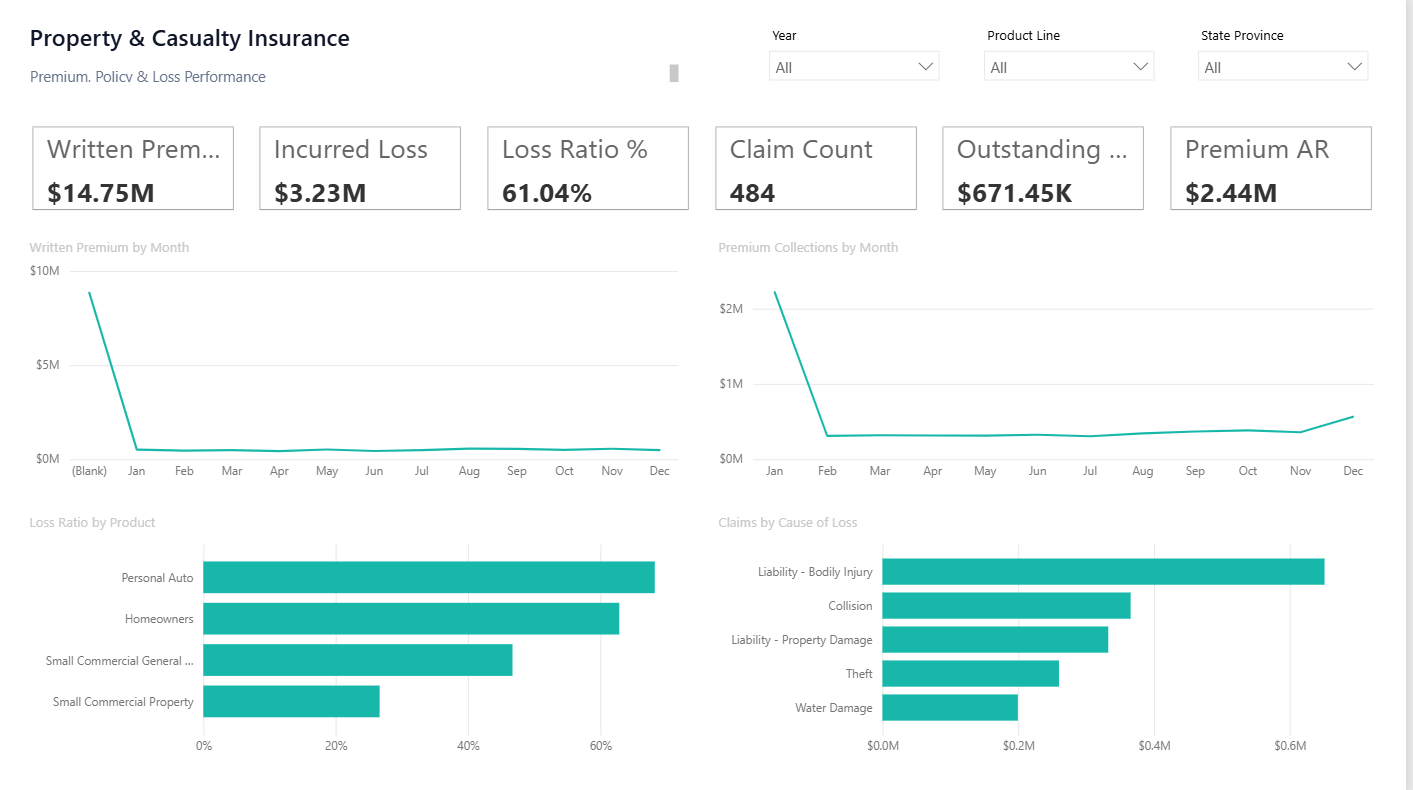The height and width of the screenshot is (790, 1413).
Task: Select the Water Damage claims bar
Action: 950,708
